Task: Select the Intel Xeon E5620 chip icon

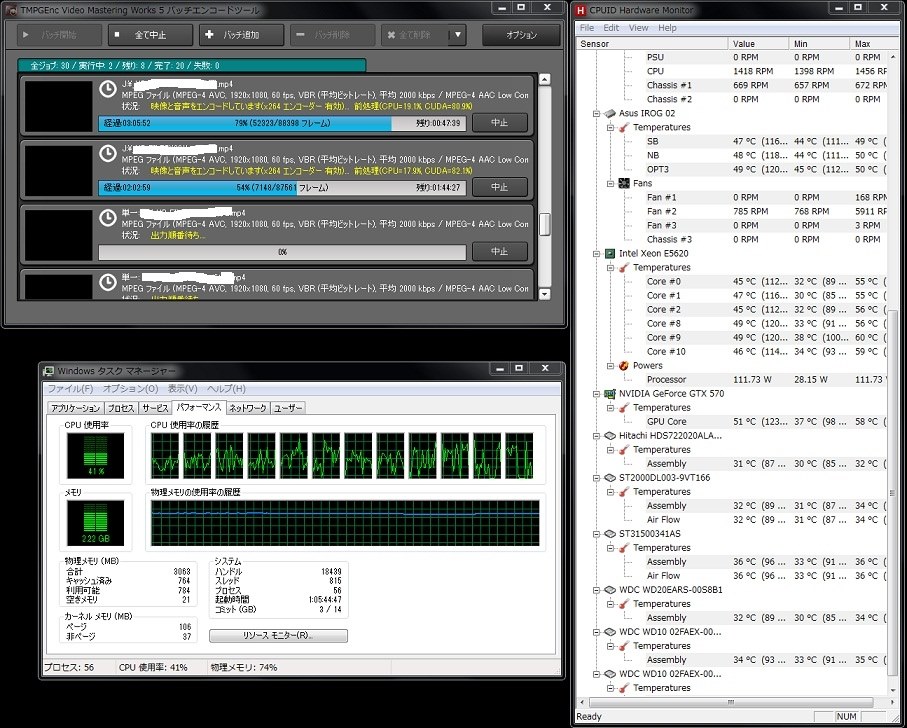Action: pyautogui.click(x=610, y=253)
